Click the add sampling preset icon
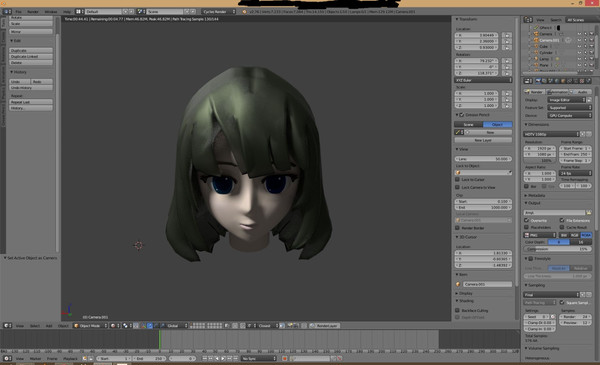 pyautogui.click(x=583, y=295)
